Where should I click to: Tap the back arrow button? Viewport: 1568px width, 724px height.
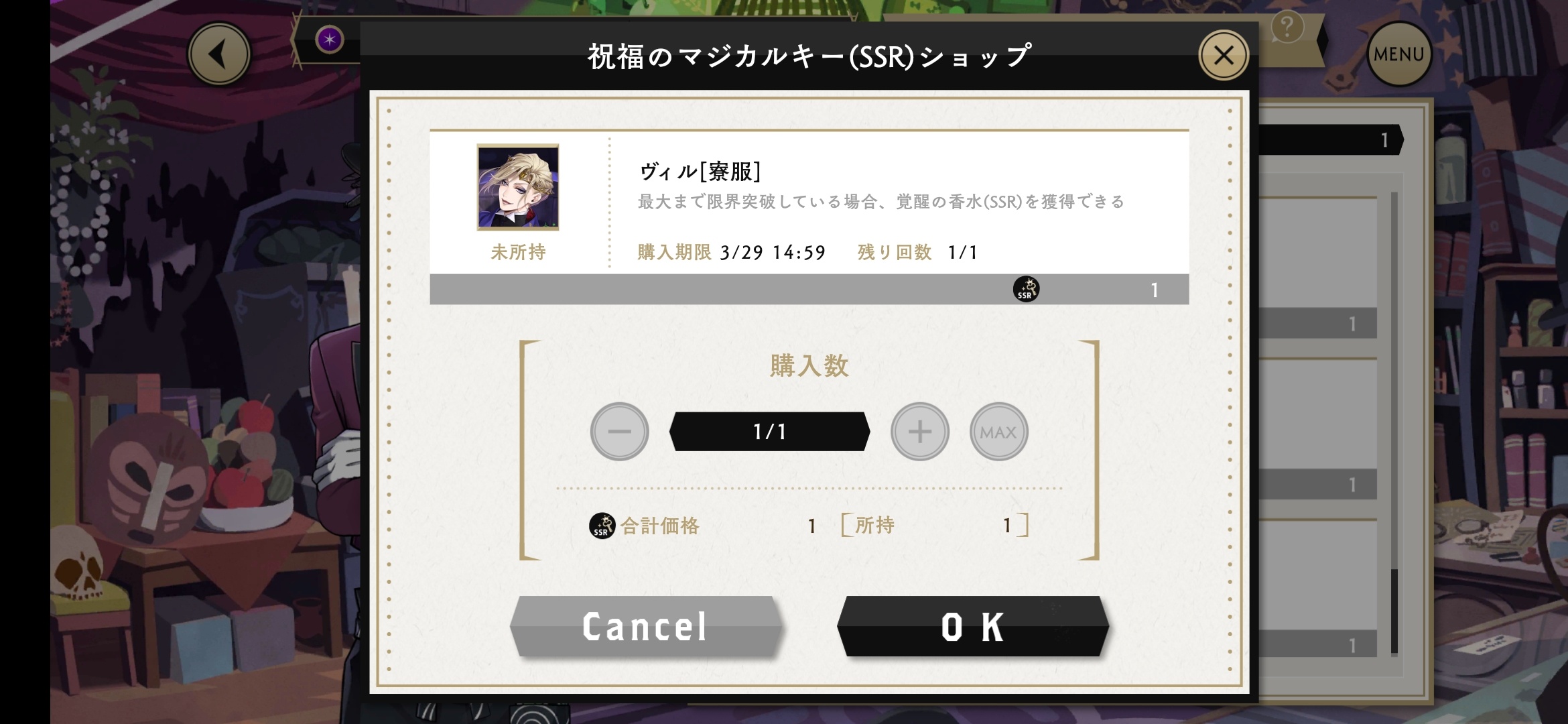219,54
